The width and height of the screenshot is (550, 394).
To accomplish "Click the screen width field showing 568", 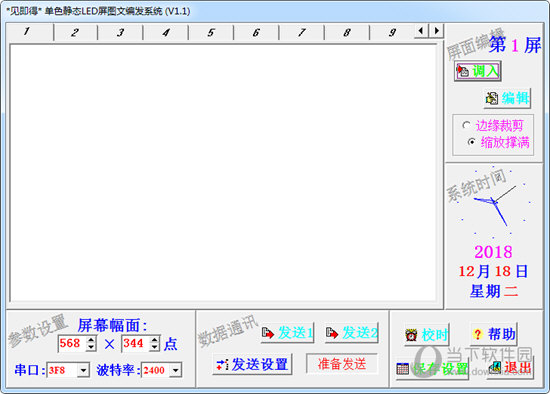I will 73,343.
